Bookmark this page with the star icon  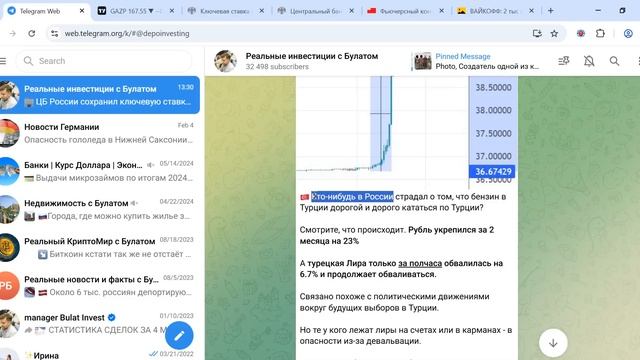tap(554, 33)
